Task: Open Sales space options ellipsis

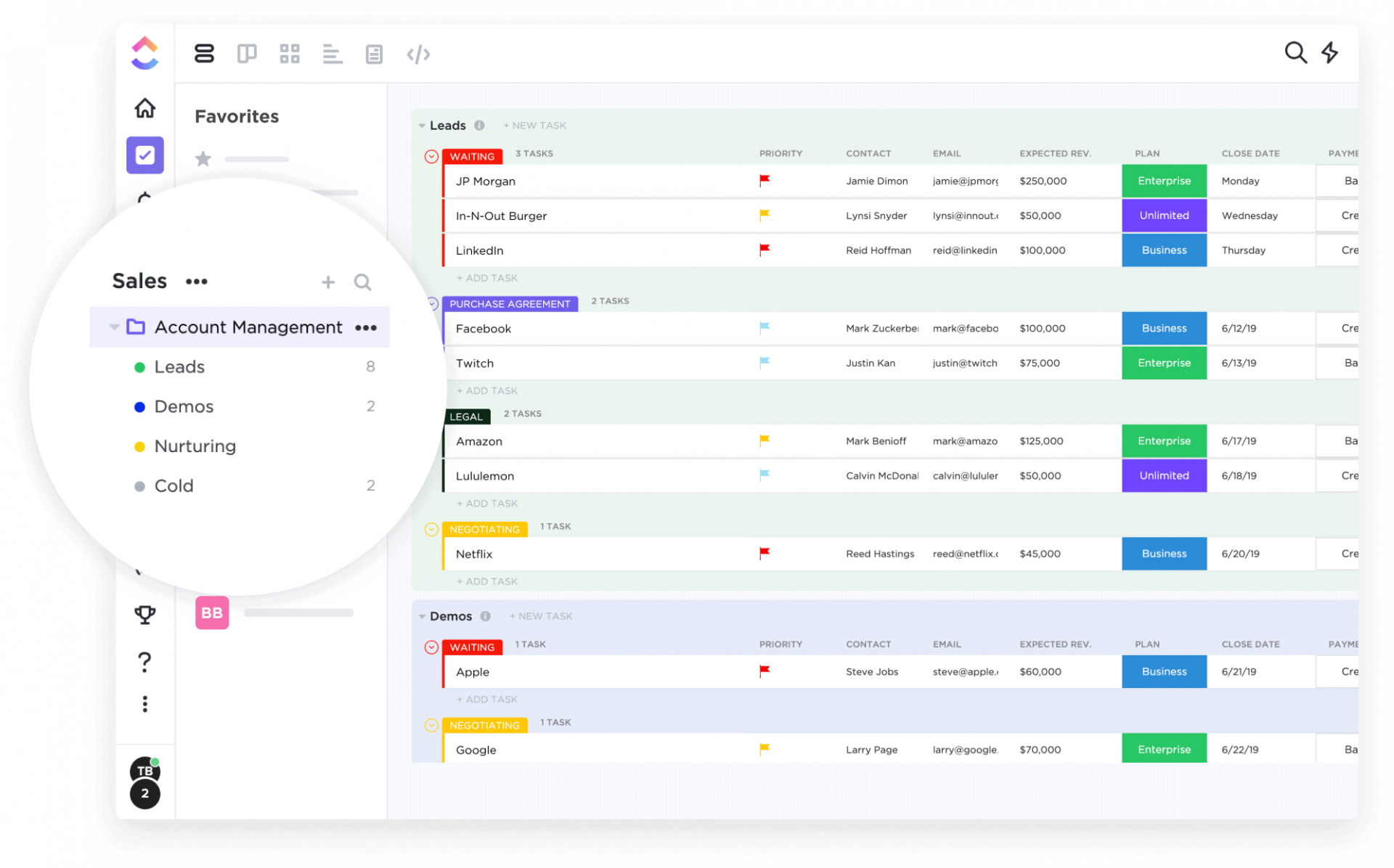Action: pos(196,282)
